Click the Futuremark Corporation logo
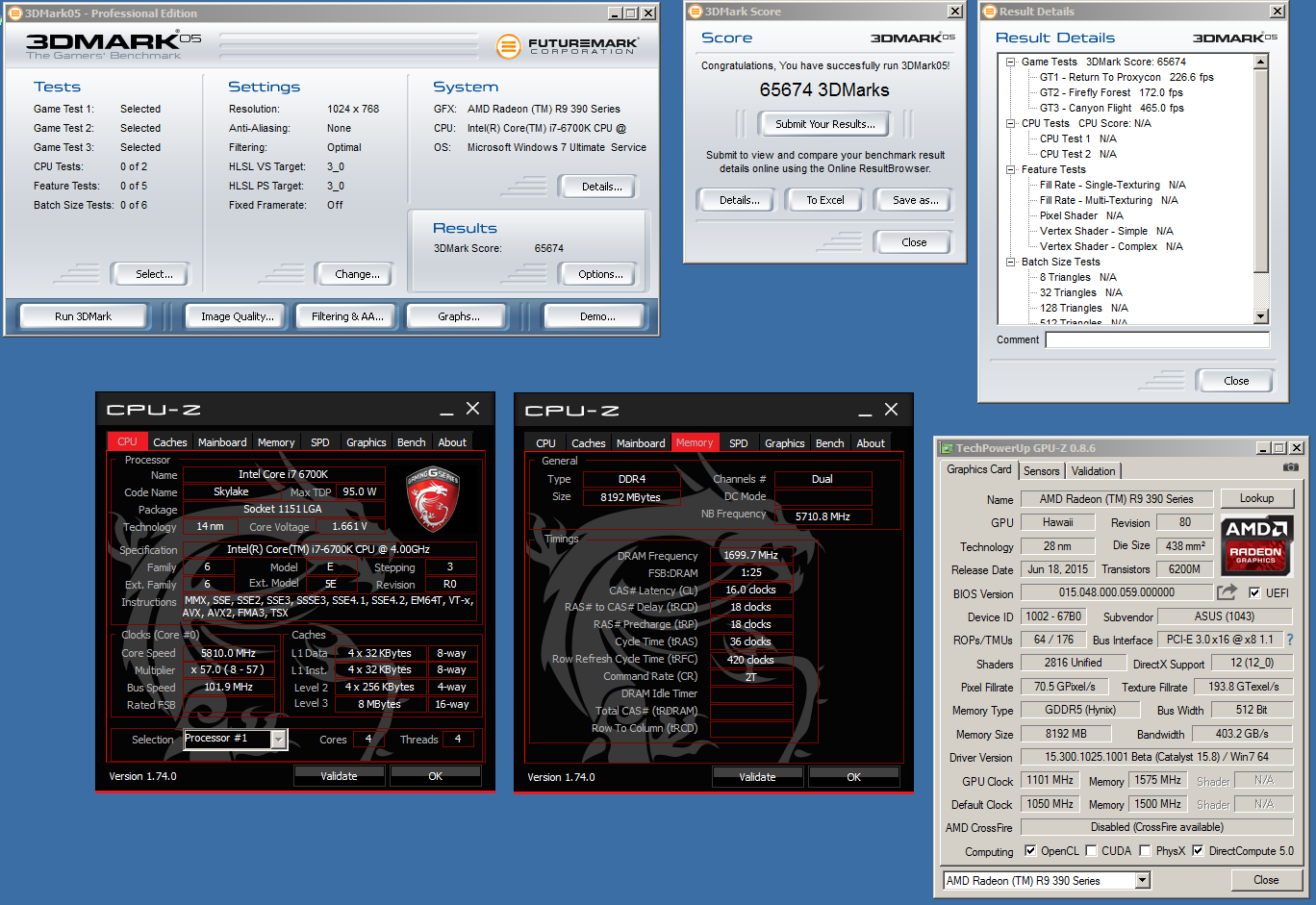This screenshot has height=905, width=1316. click(568, 45)
